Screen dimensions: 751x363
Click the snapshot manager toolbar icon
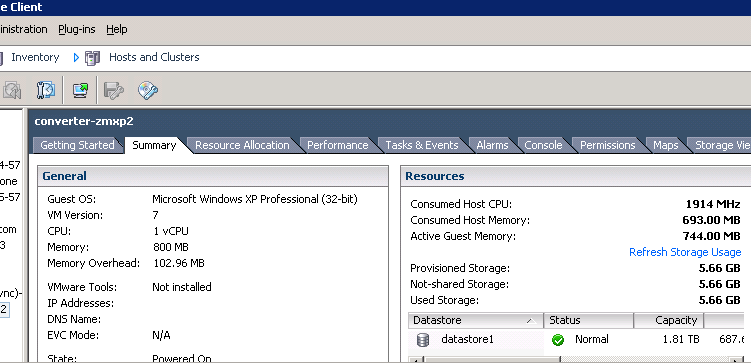(x=46, y=90)
